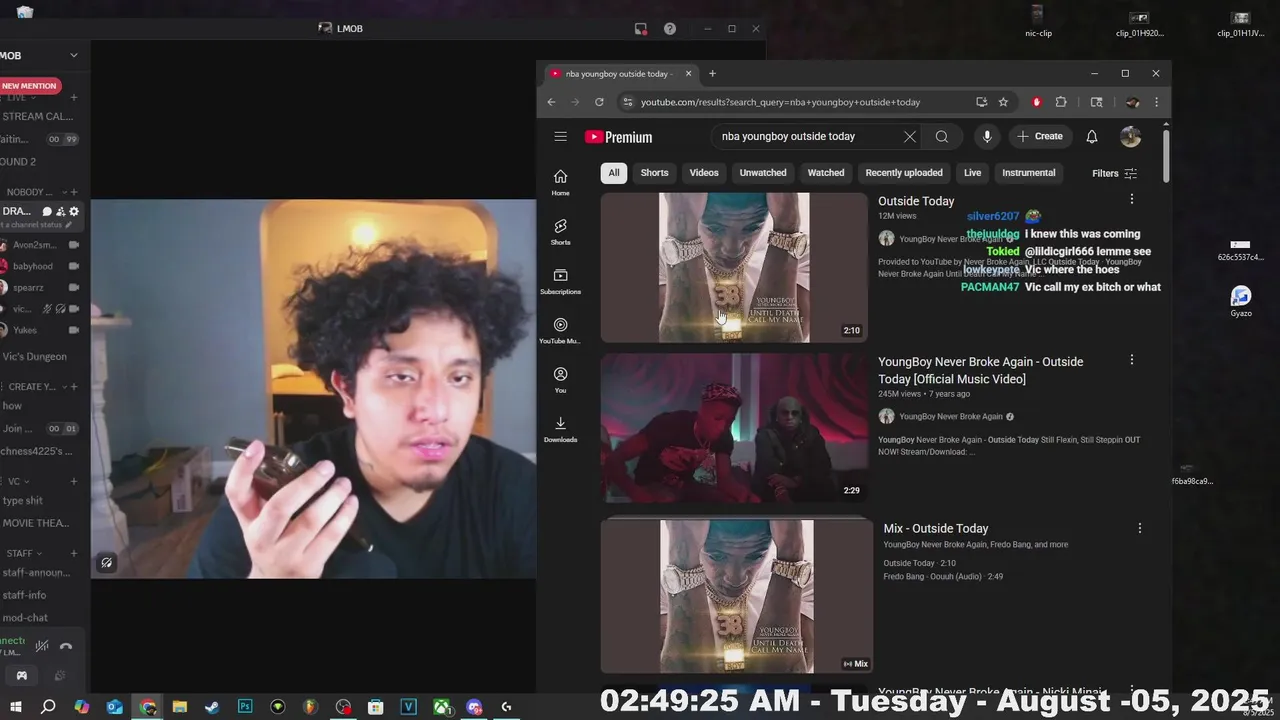Open chat bubble icon for voice channel
Screen dimensions: 1280x720
point(47,211)
